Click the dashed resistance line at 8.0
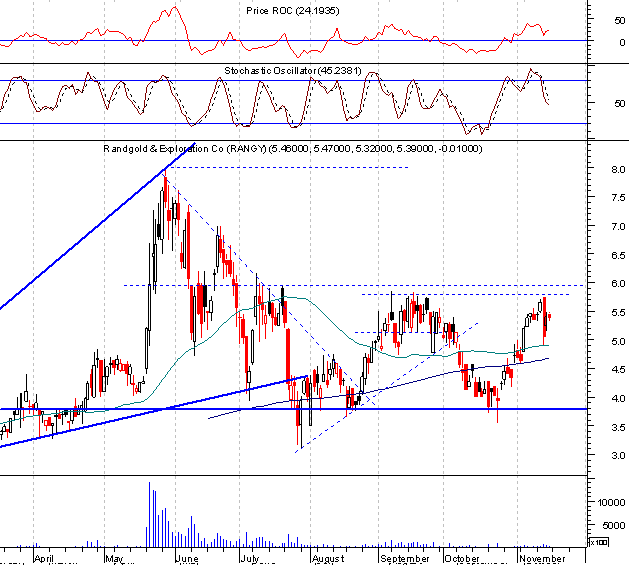The image size is (629, 565). 289,167
